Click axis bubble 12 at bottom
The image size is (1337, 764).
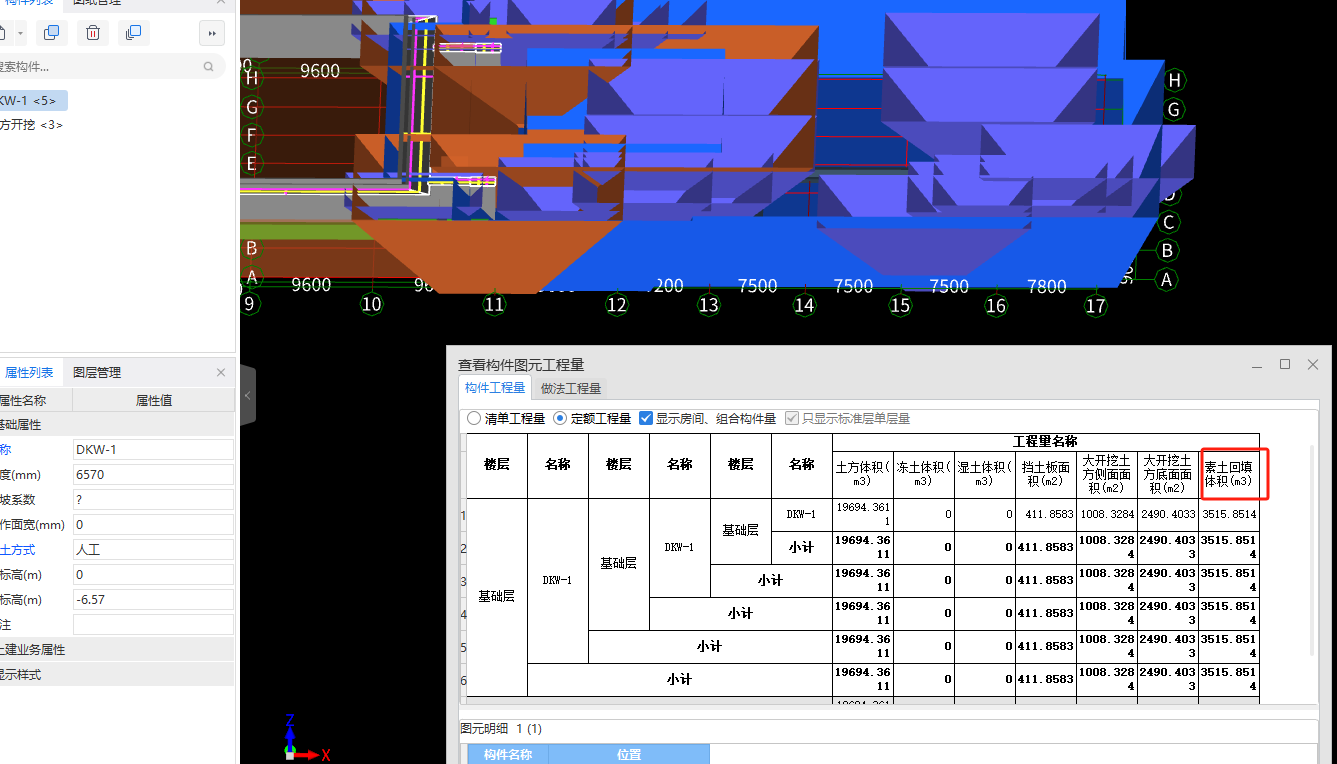(617, 304)
